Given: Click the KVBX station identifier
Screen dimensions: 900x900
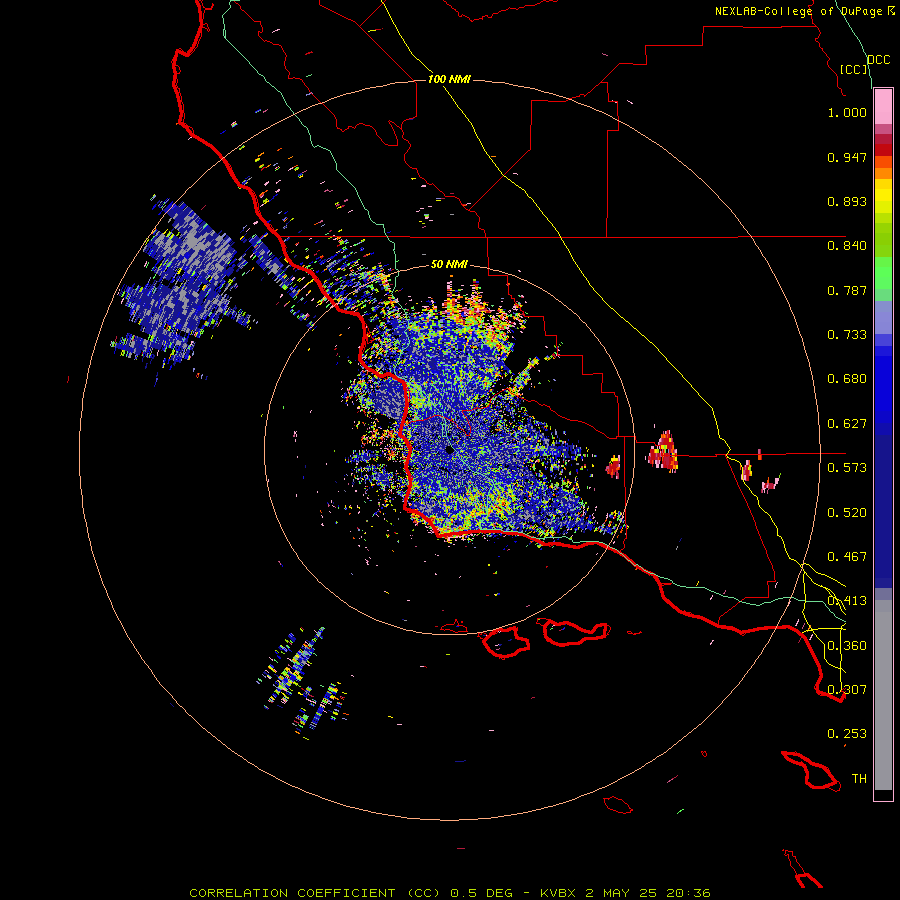Looking at the screenshot, I should 558,893.
